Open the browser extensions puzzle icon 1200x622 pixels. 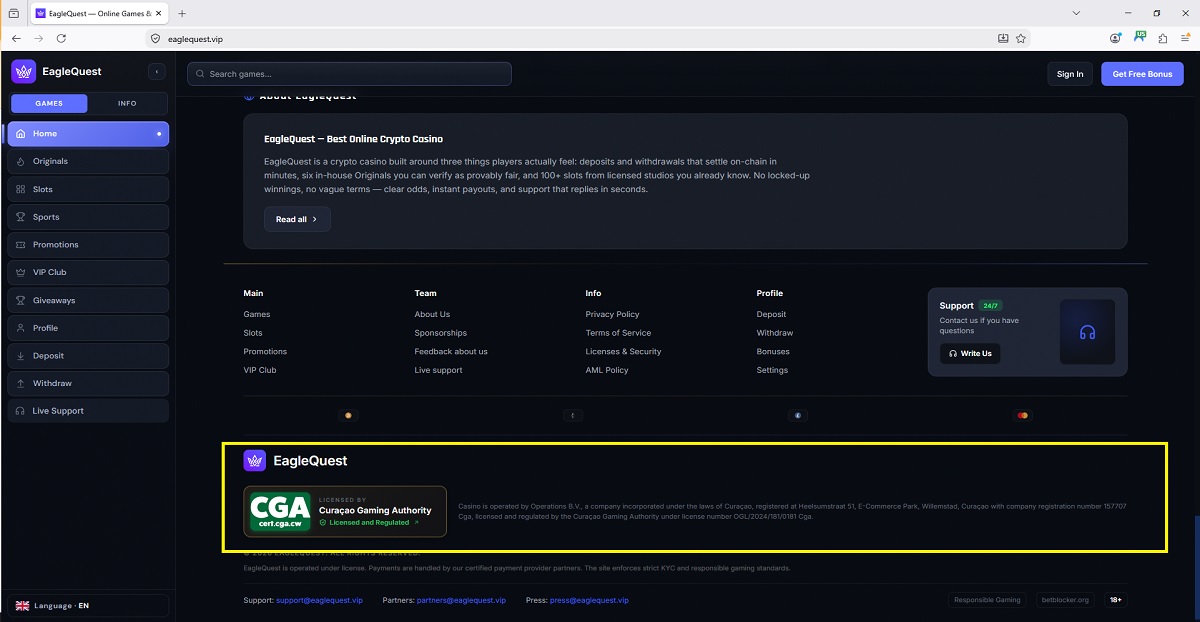1163,38
